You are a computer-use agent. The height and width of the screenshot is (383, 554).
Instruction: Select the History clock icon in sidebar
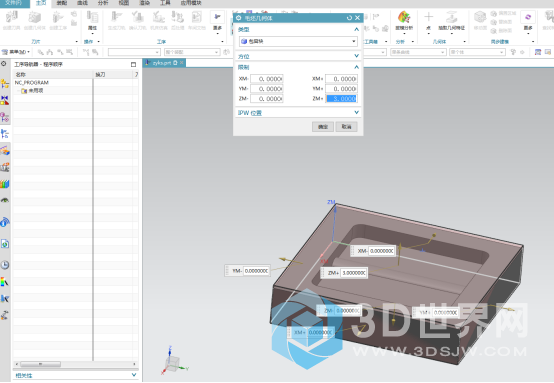click(5, 265)
